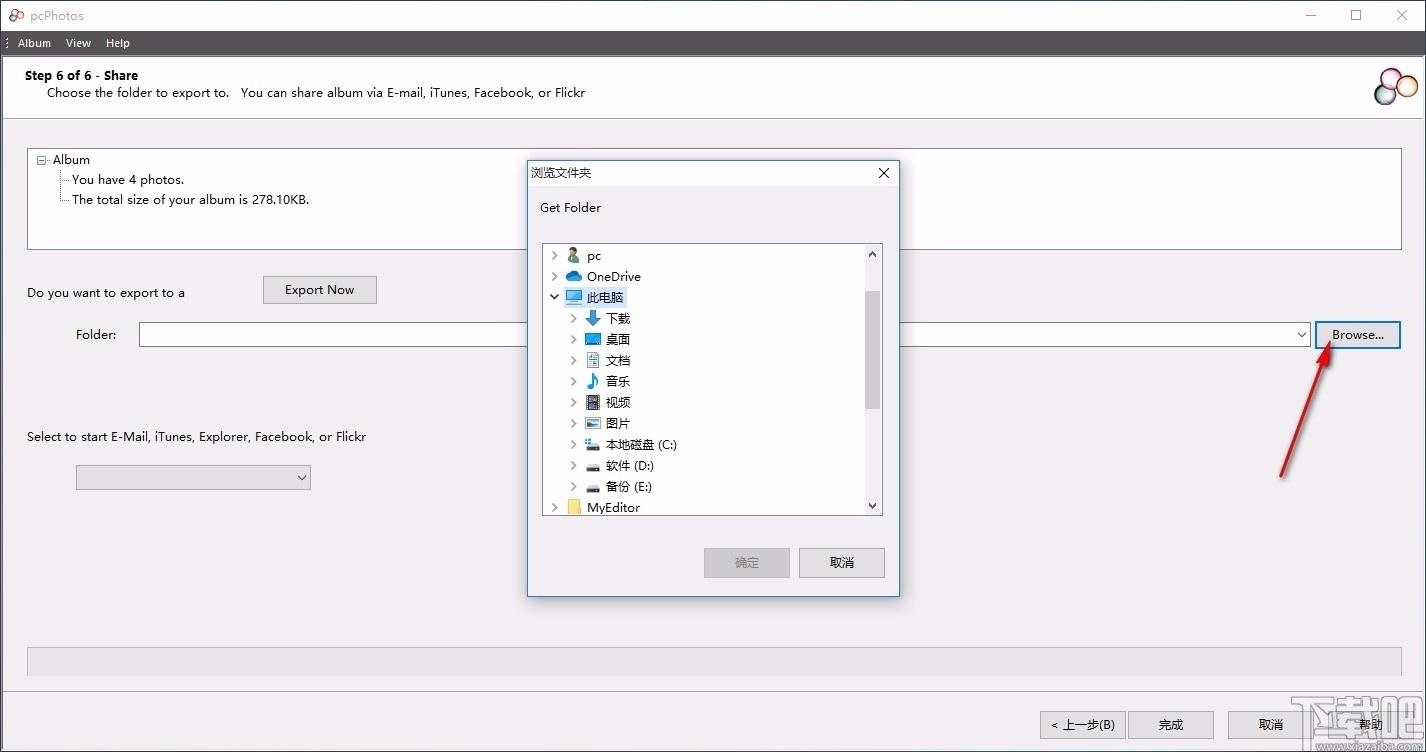
Task: Click the Export Now button
Action: click(x=320, y=290)
